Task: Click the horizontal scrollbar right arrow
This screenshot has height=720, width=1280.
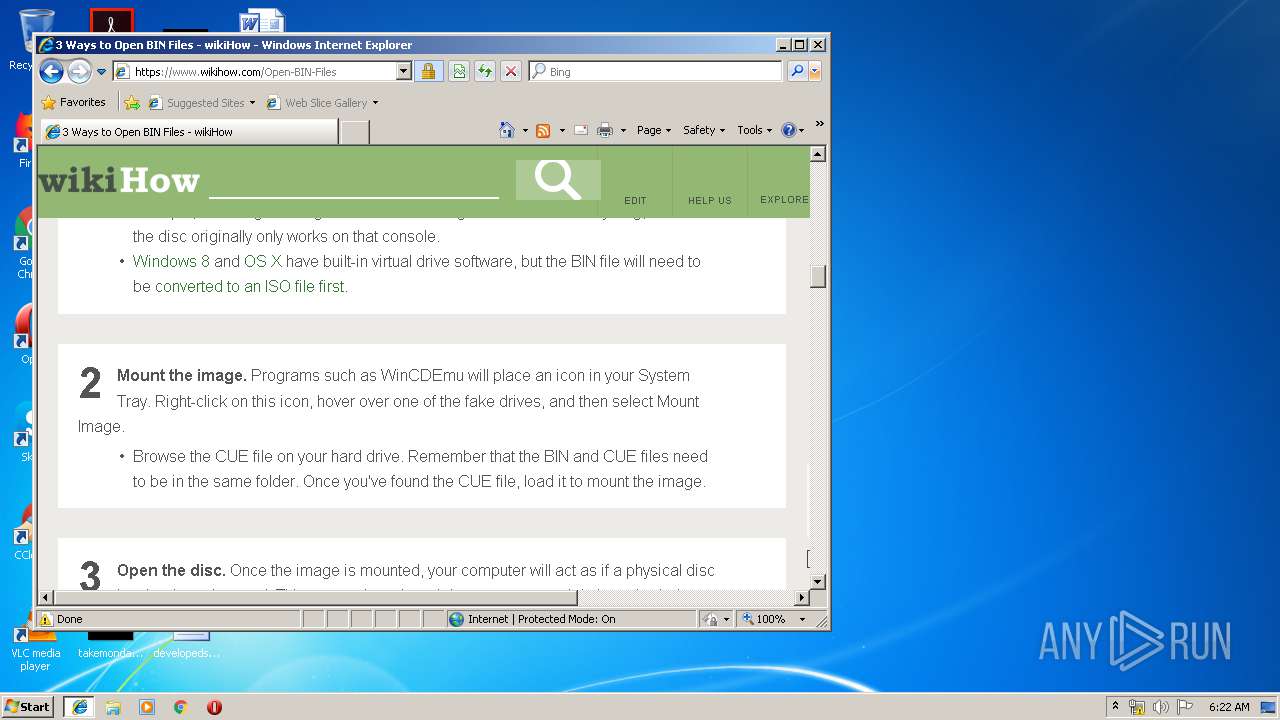Action: [x=801, y=598]
